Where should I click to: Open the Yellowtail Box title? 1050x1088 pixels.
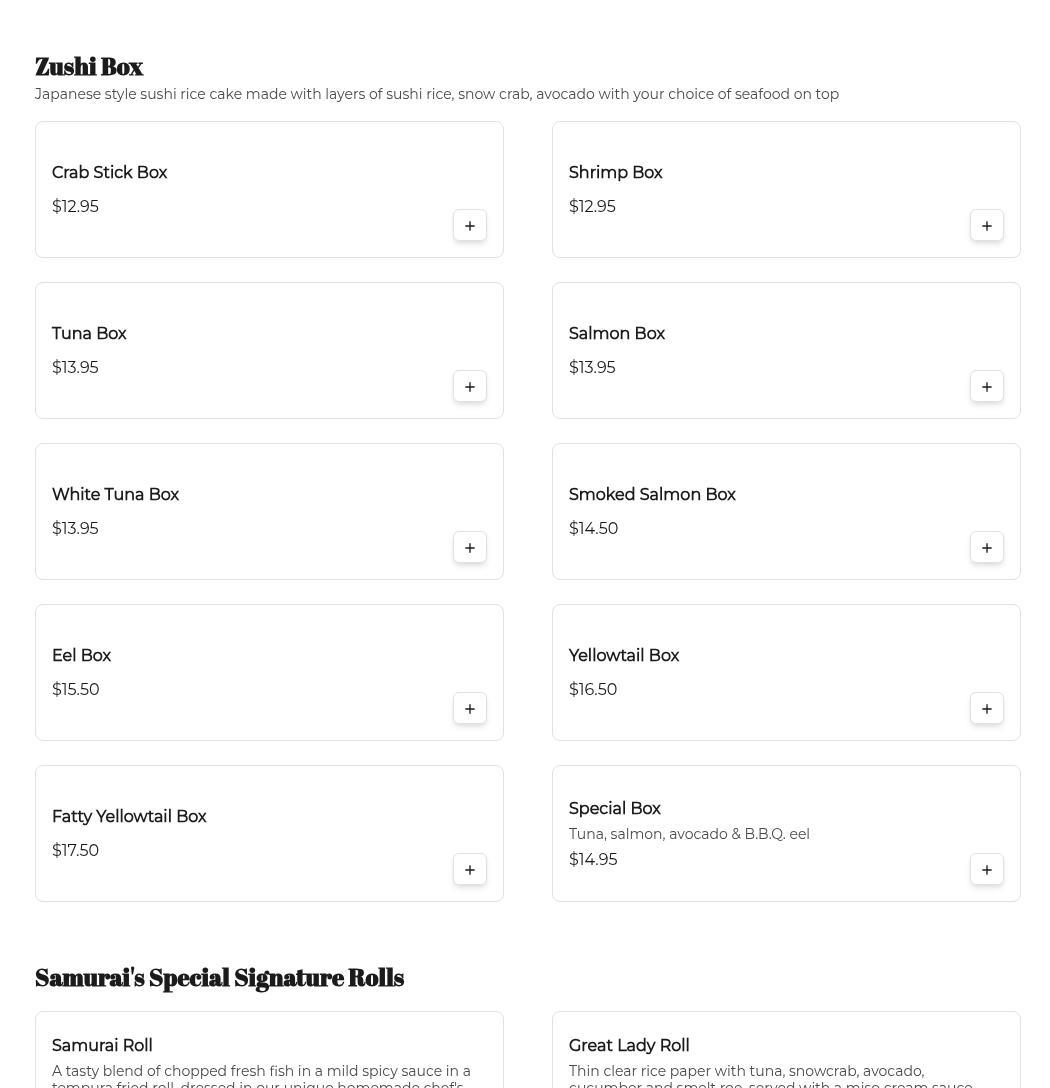pyautogui.click(x=623, y=656)
